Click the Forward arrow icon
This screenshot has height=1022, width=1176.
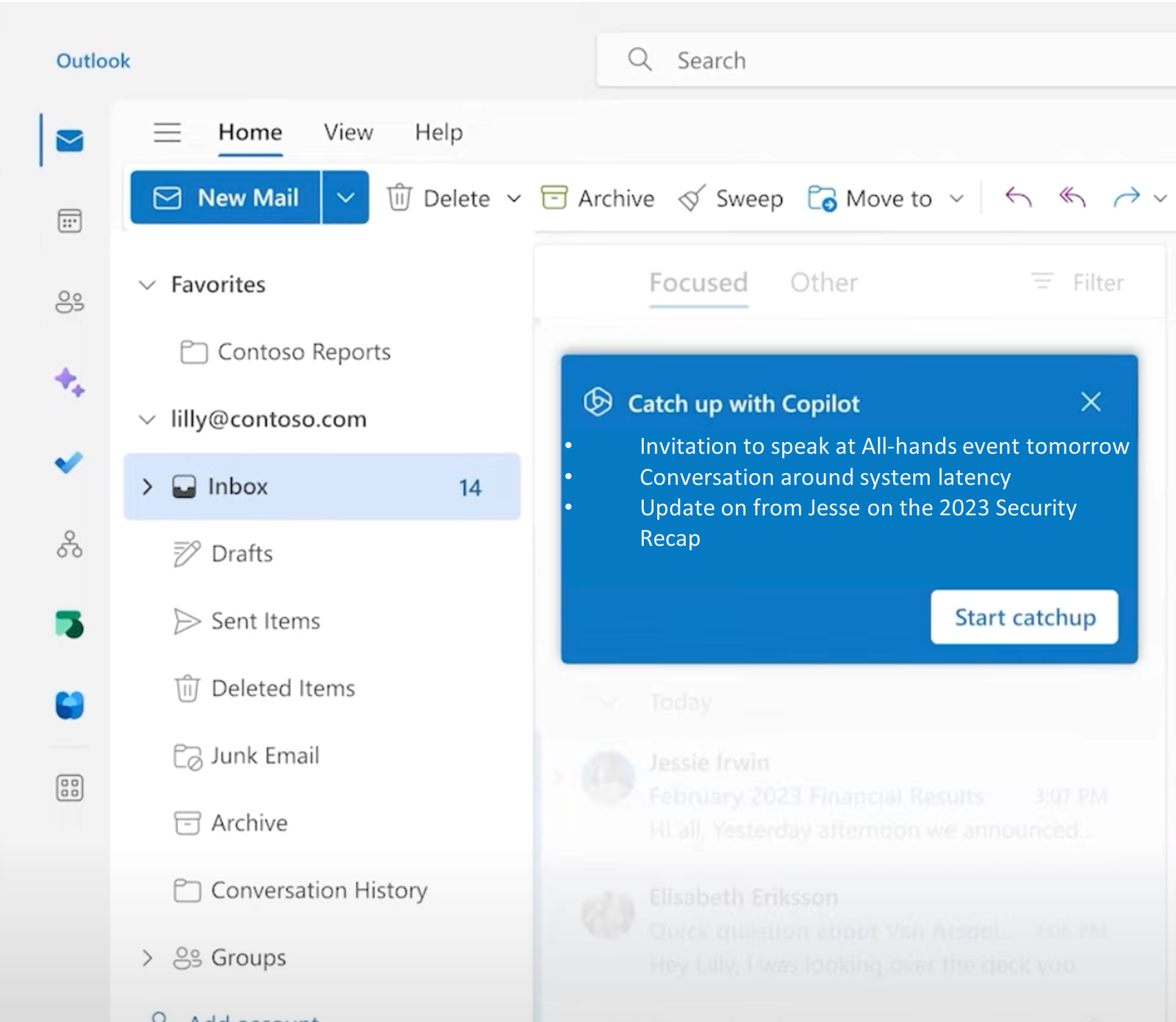[x=1125, y=198]
